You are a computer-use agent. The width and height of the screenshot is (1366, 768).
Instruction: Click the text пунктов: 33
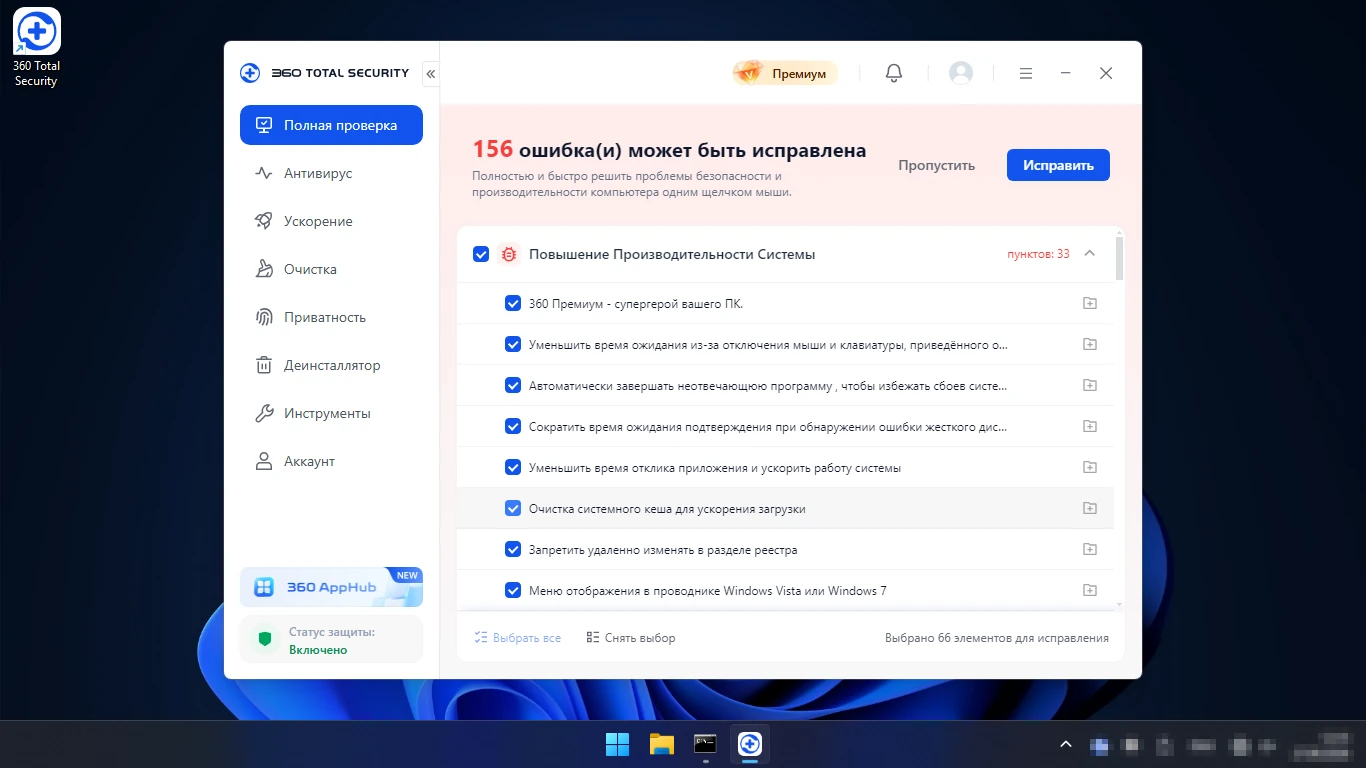[1038, 254]
